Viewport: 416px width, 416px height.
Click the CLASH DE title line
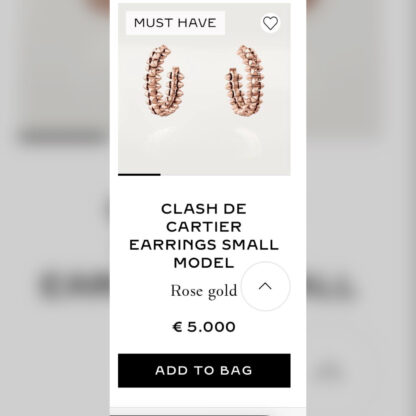coord(204,209)
